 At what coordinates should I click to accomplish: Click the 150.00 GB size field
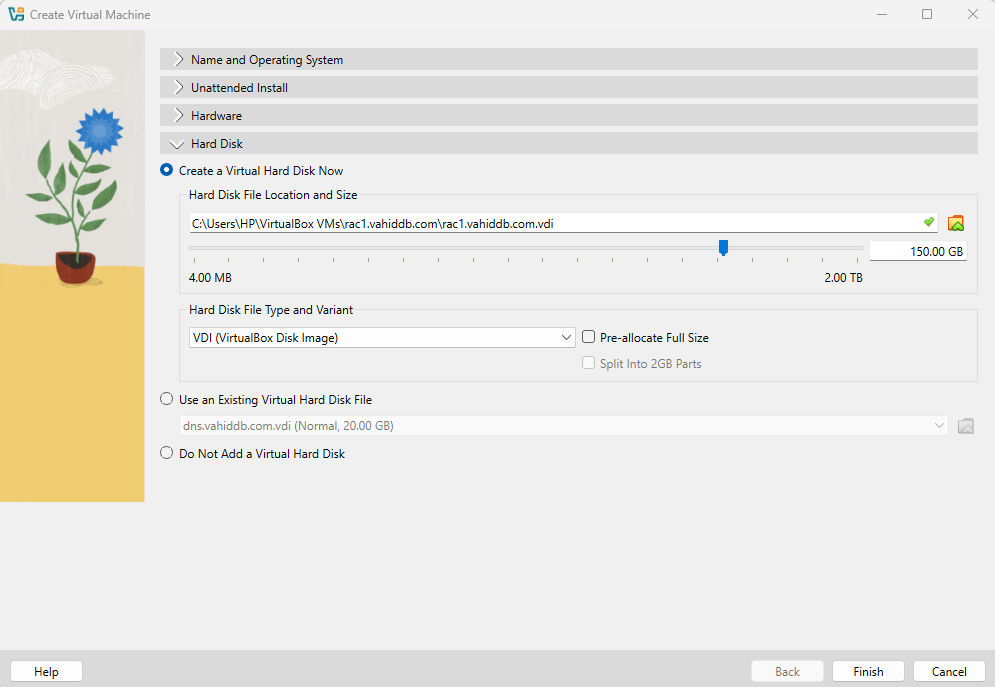point(917,251)
